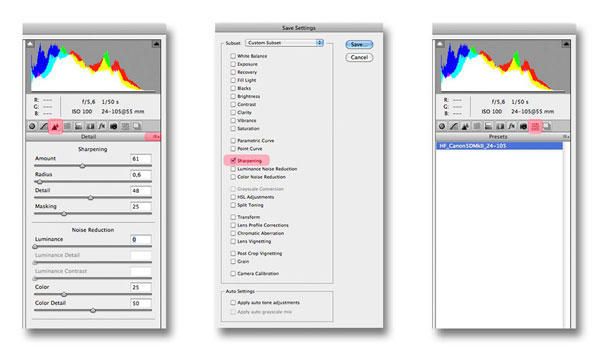
Task: Open Split Toning tab in Detail panel window
Action: [79, 126]
